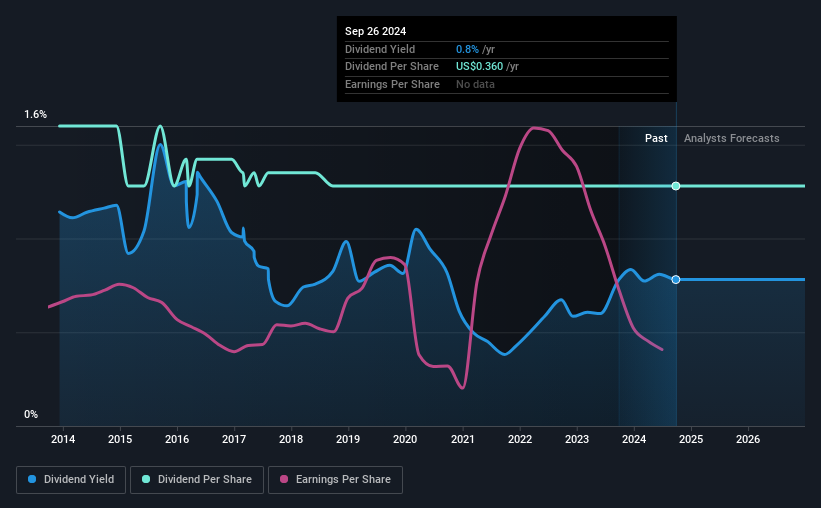Click the 2019 x-axis label

pos(348,439)
